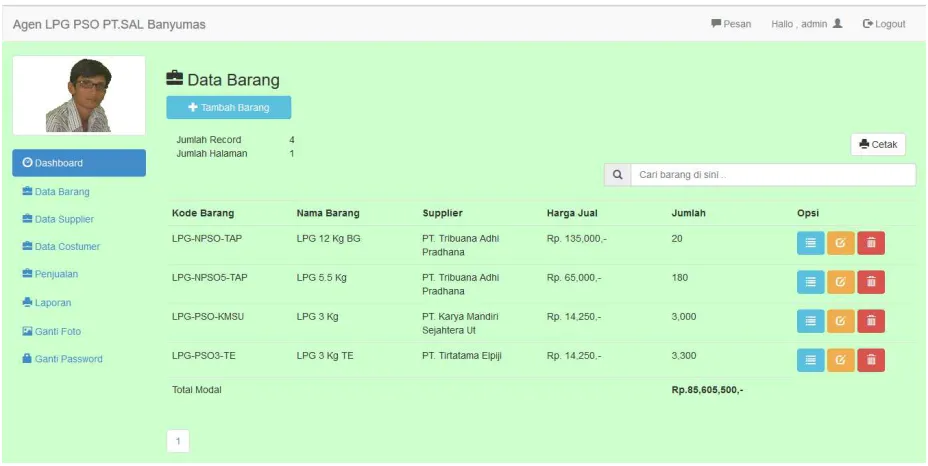The image size is (928, 466).
Task: Click the admin profile photo
Action: pyautogui.click(x=79, y=95)
